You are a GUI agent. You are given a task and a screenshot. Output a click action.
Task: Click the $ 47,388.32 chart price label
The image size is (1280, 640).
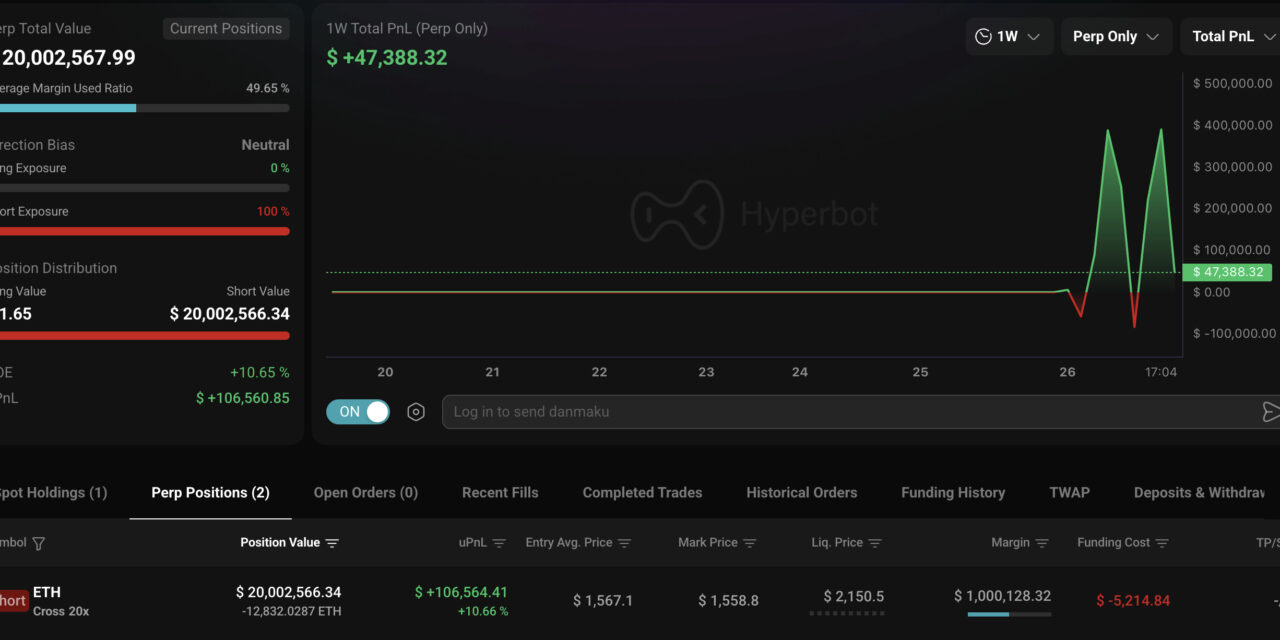(x=1226, y=272)
